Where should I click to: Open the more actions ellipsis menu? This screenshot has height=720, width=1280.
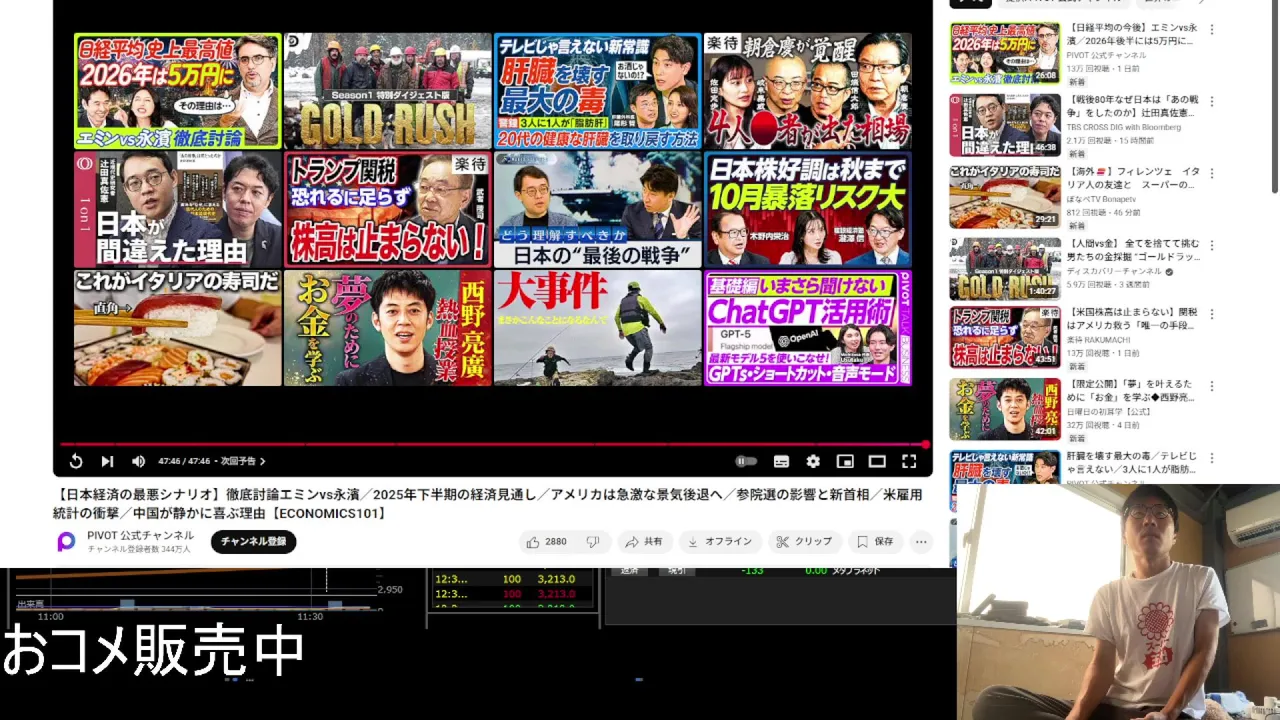point(921,542)
